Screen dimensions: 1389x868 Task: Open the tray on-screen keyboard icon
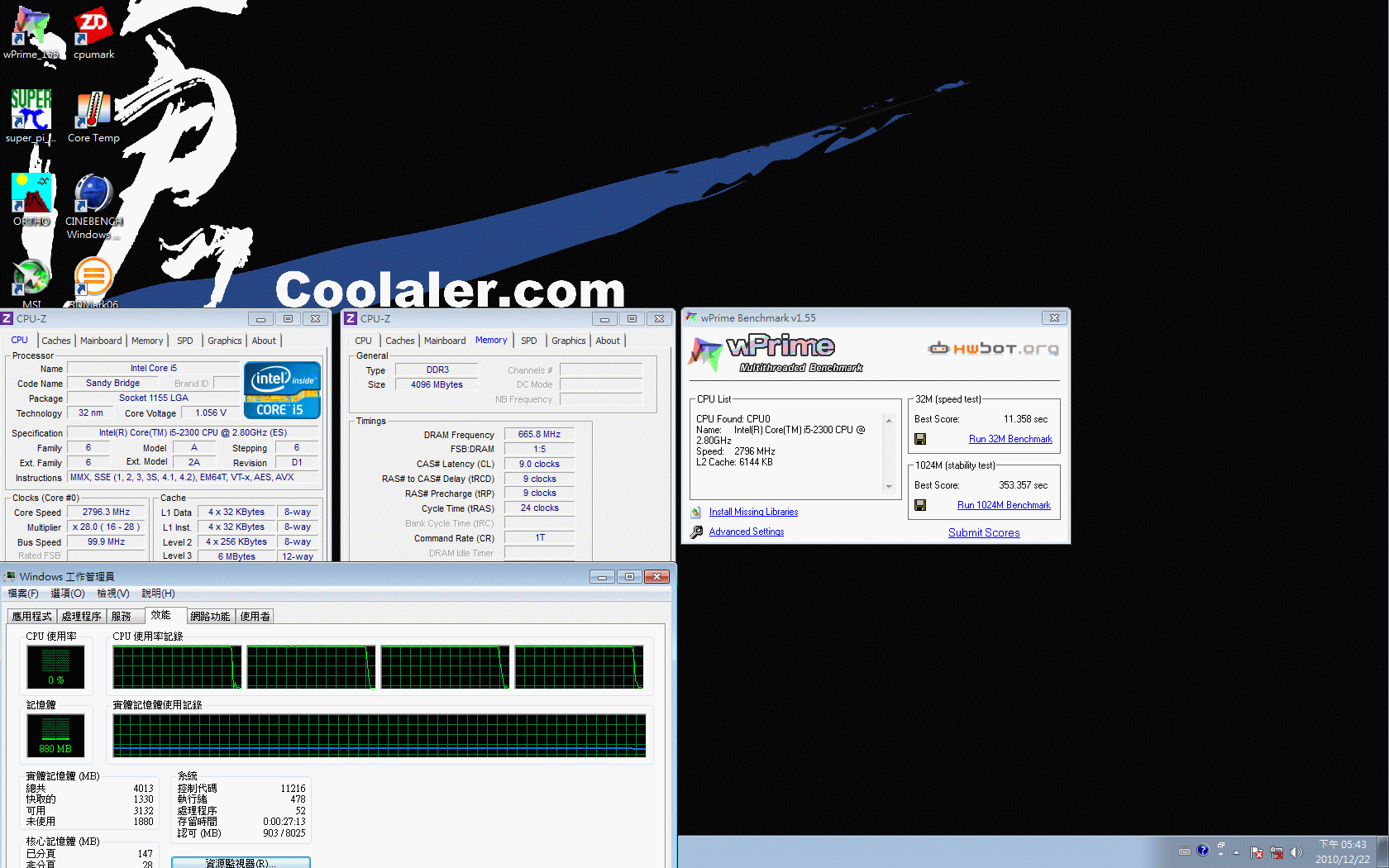click(1185, 851)
